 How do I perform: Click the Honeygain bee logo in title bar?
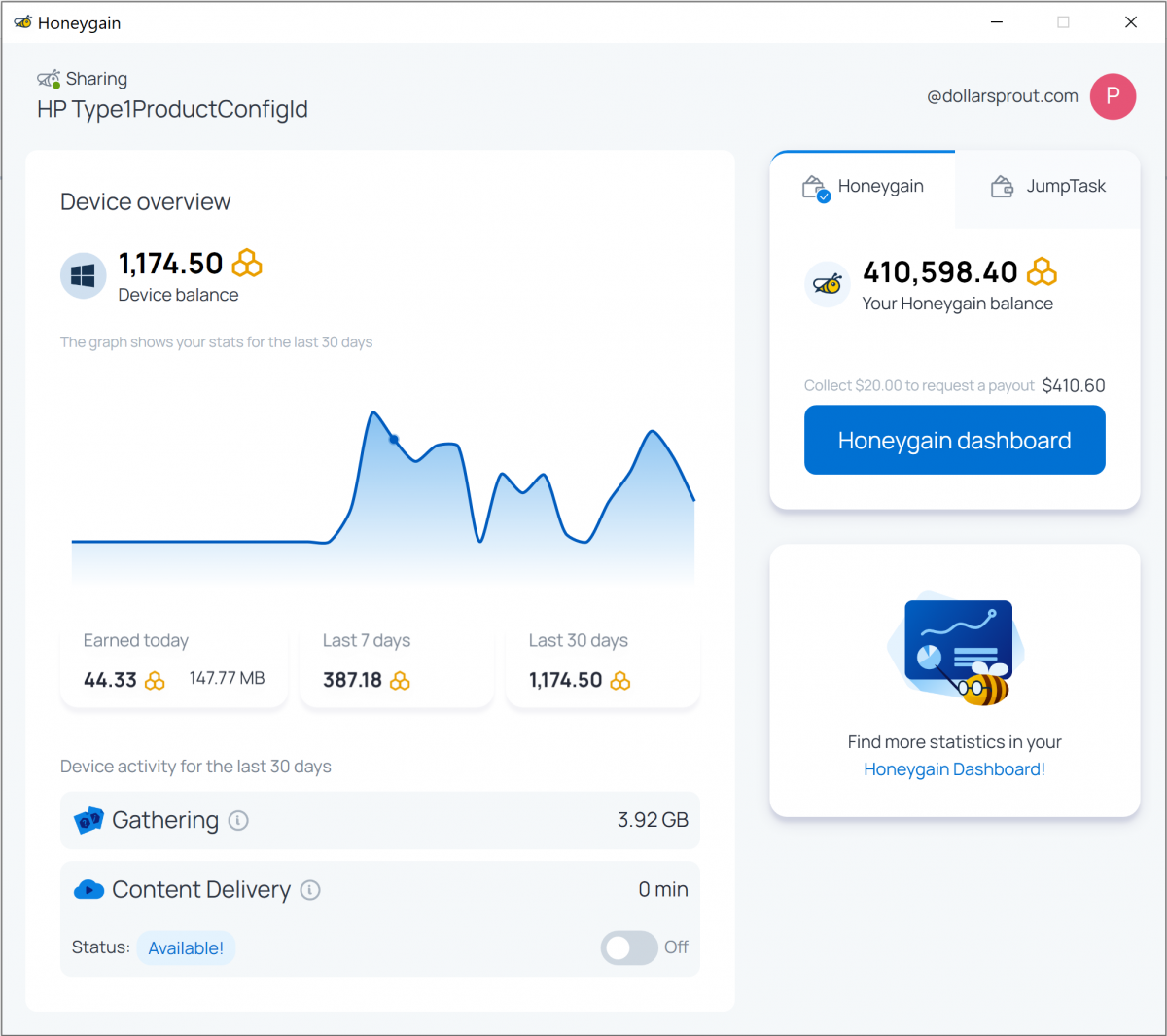21,21
